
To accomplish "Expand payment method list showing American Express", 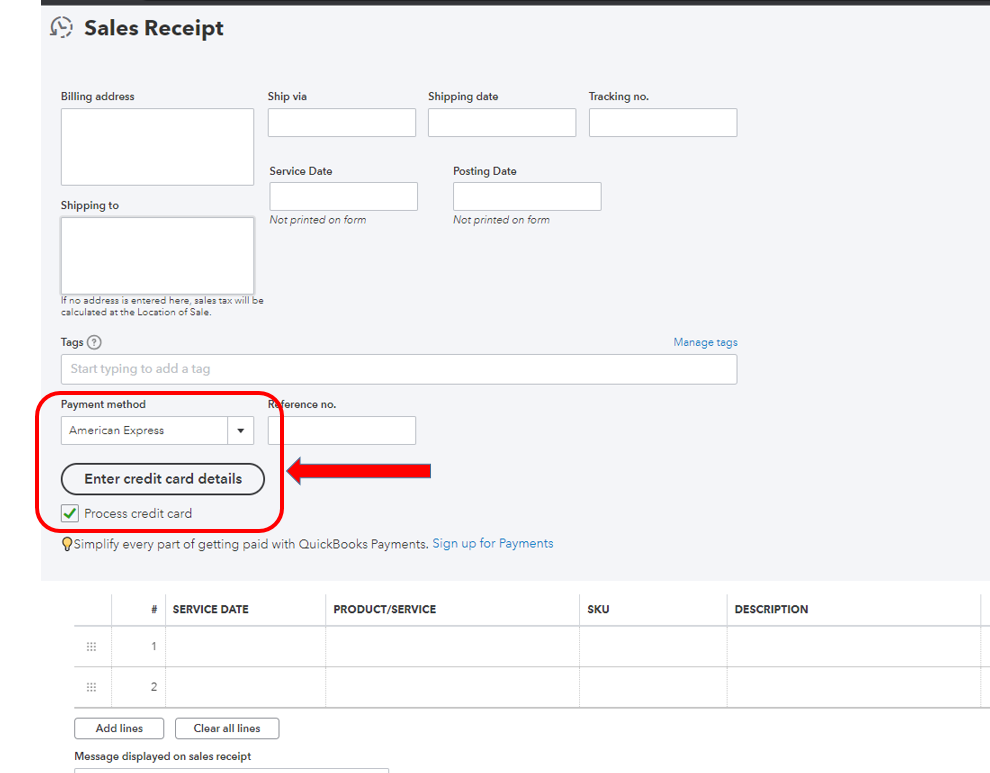I will click(240, 430).
